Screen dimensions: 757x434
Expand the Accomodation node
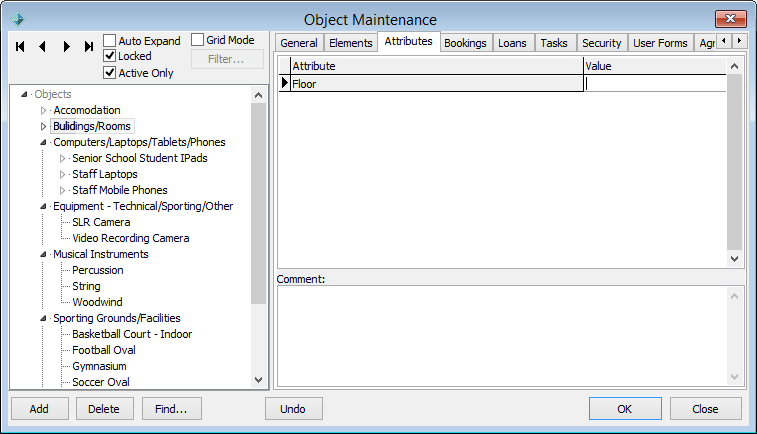(x=43, y=111)
